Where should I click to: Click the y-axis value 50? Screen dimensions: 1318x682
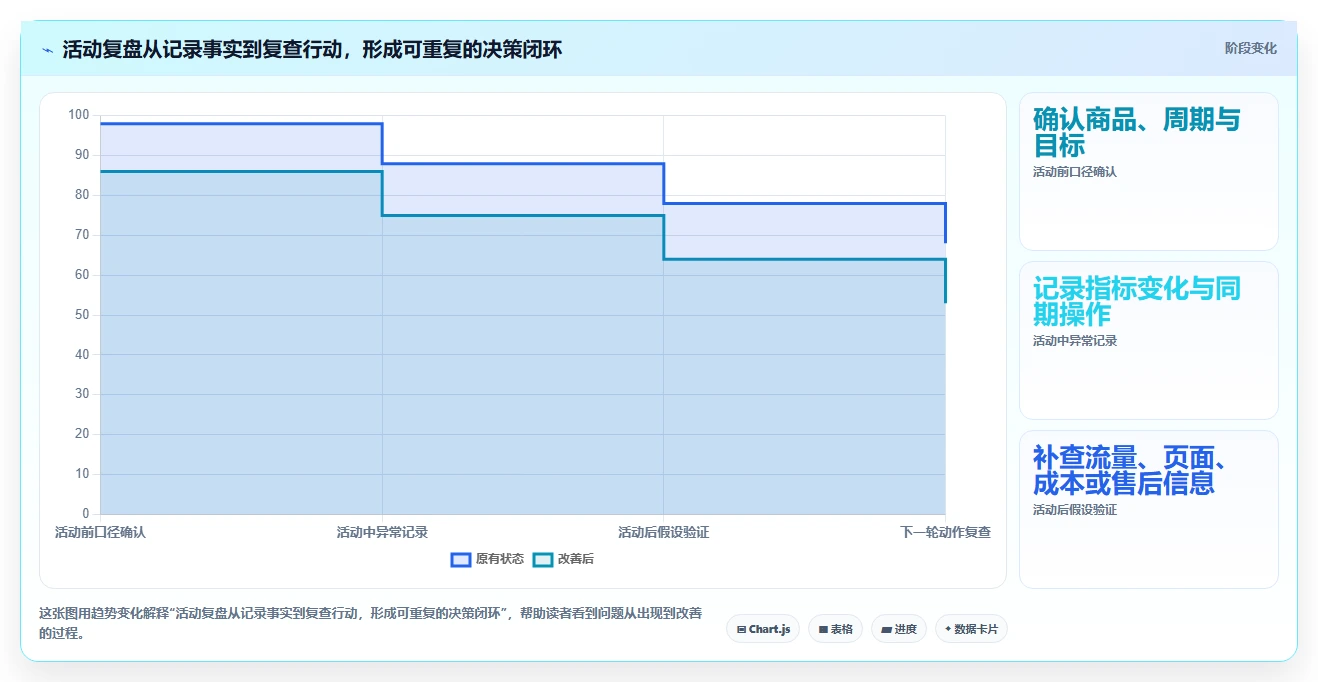82,314
